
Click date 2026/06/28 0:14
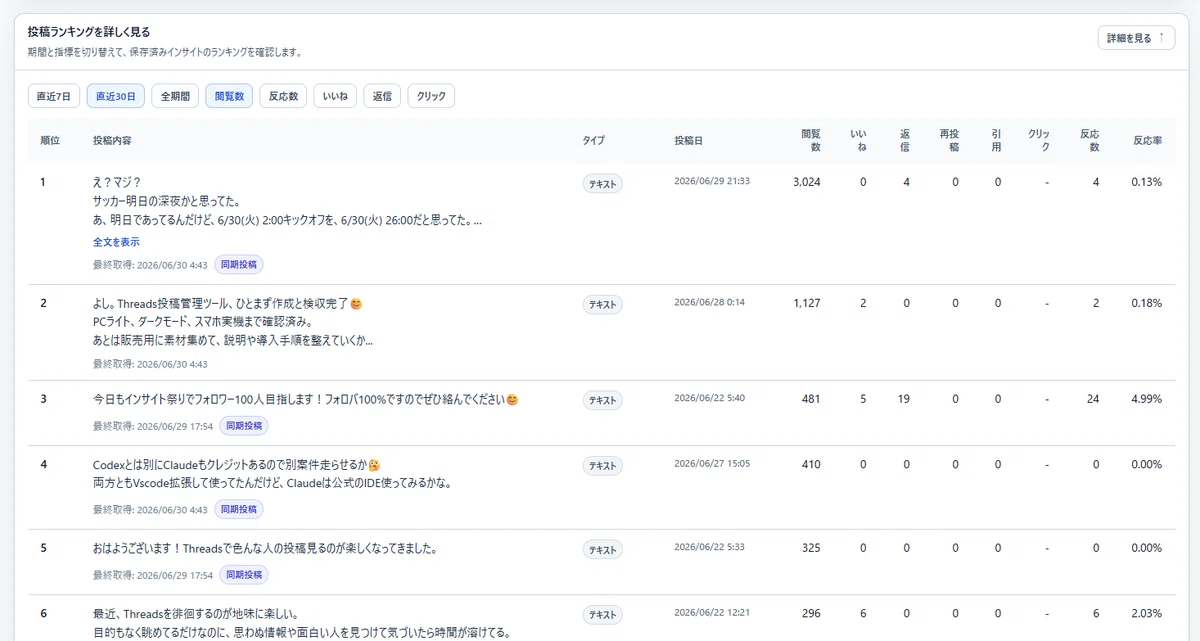click(709, 302)
